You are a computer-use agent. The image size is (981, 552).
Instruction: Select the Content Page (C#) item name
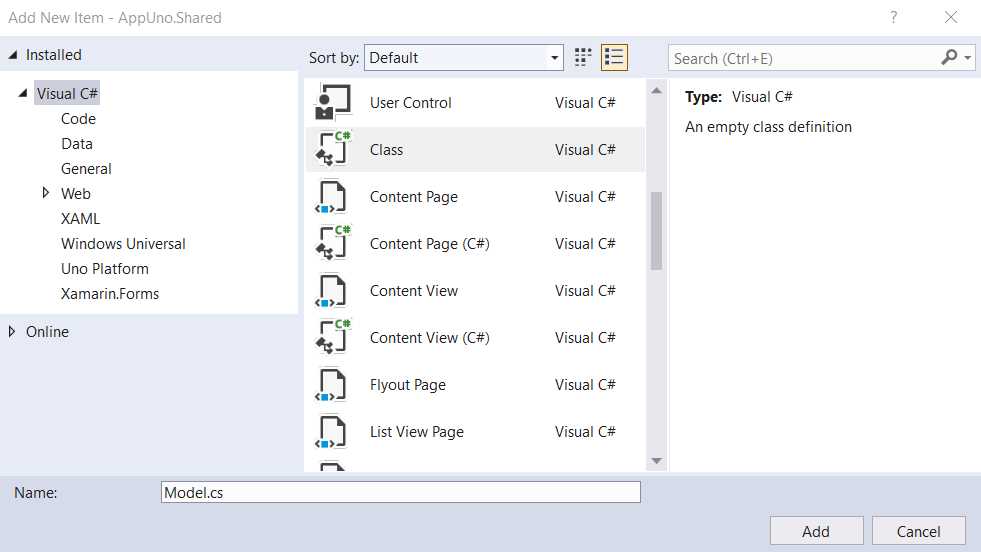click(429, 243)
